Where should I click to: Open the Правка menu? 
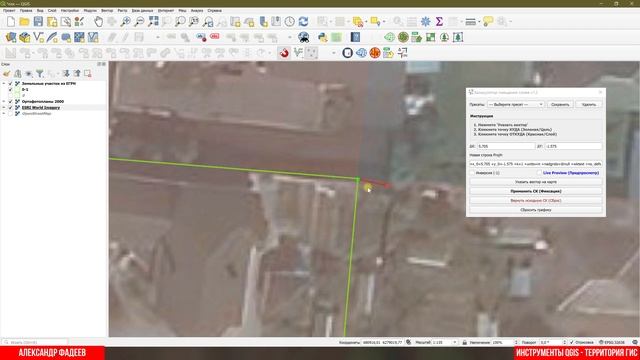click(26, 11)
